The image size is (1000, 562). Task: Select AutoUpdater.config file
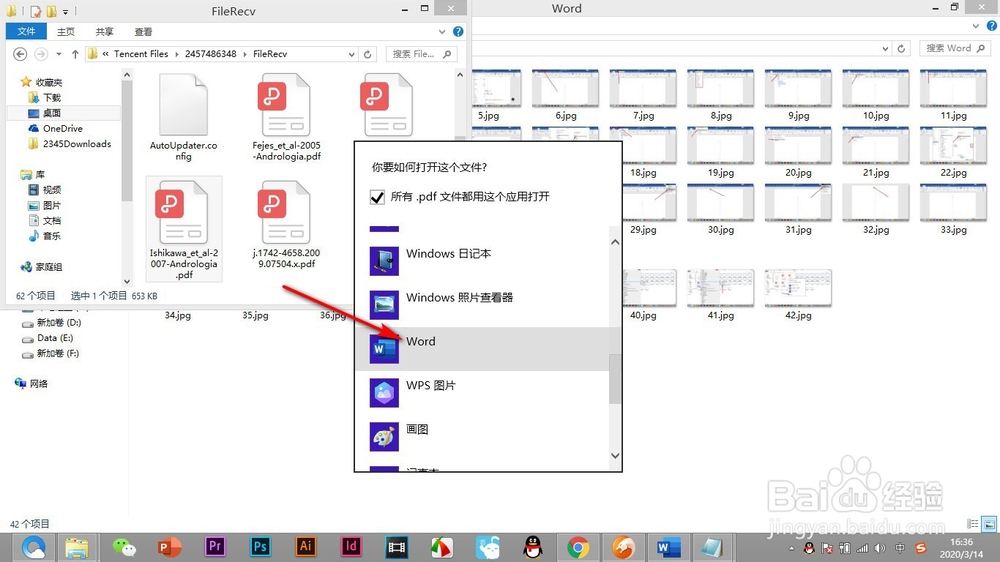point(184,117)
